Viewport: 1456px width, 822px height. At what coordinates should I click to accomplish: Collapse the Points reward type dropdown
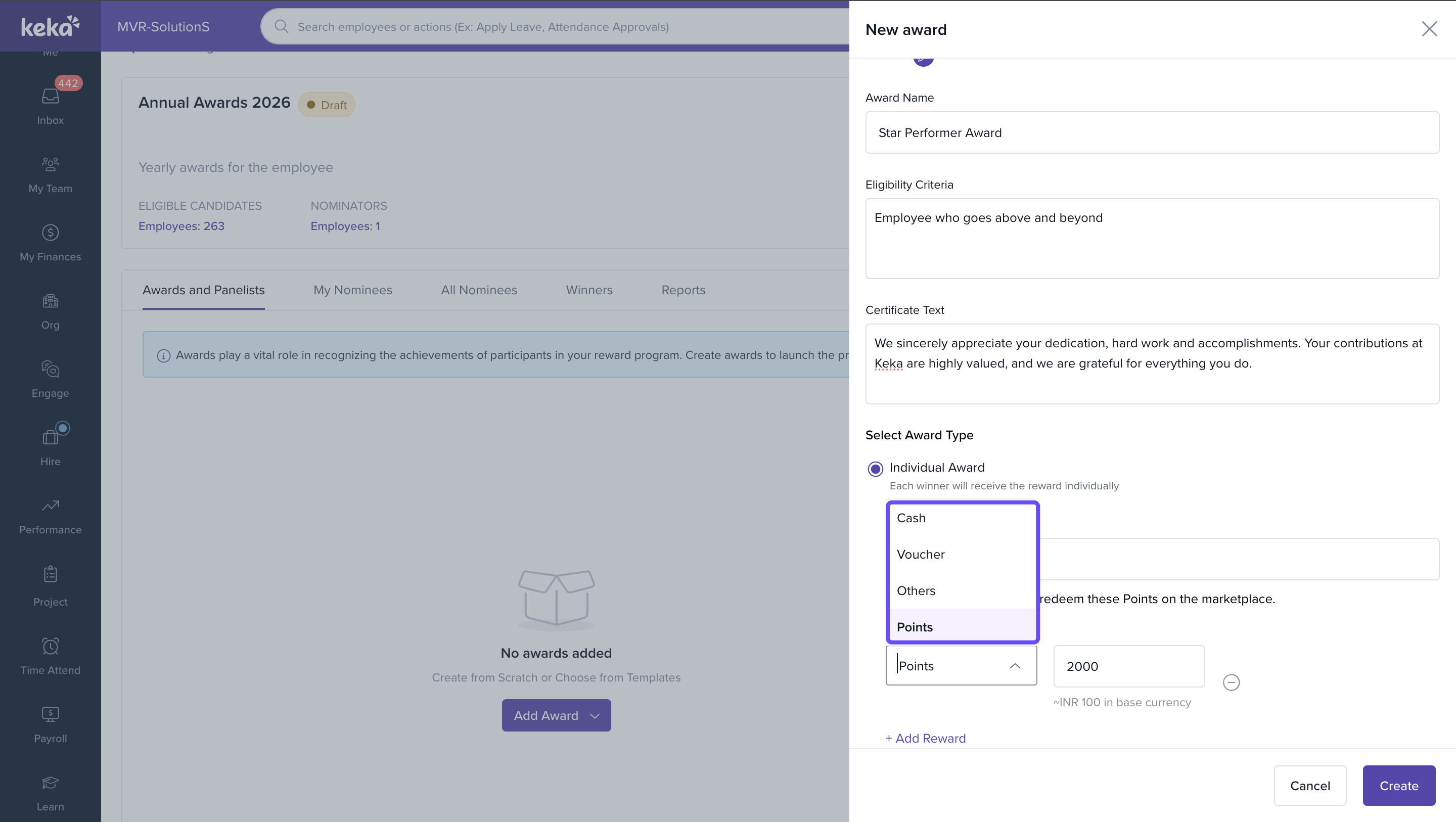point(1015,666)
